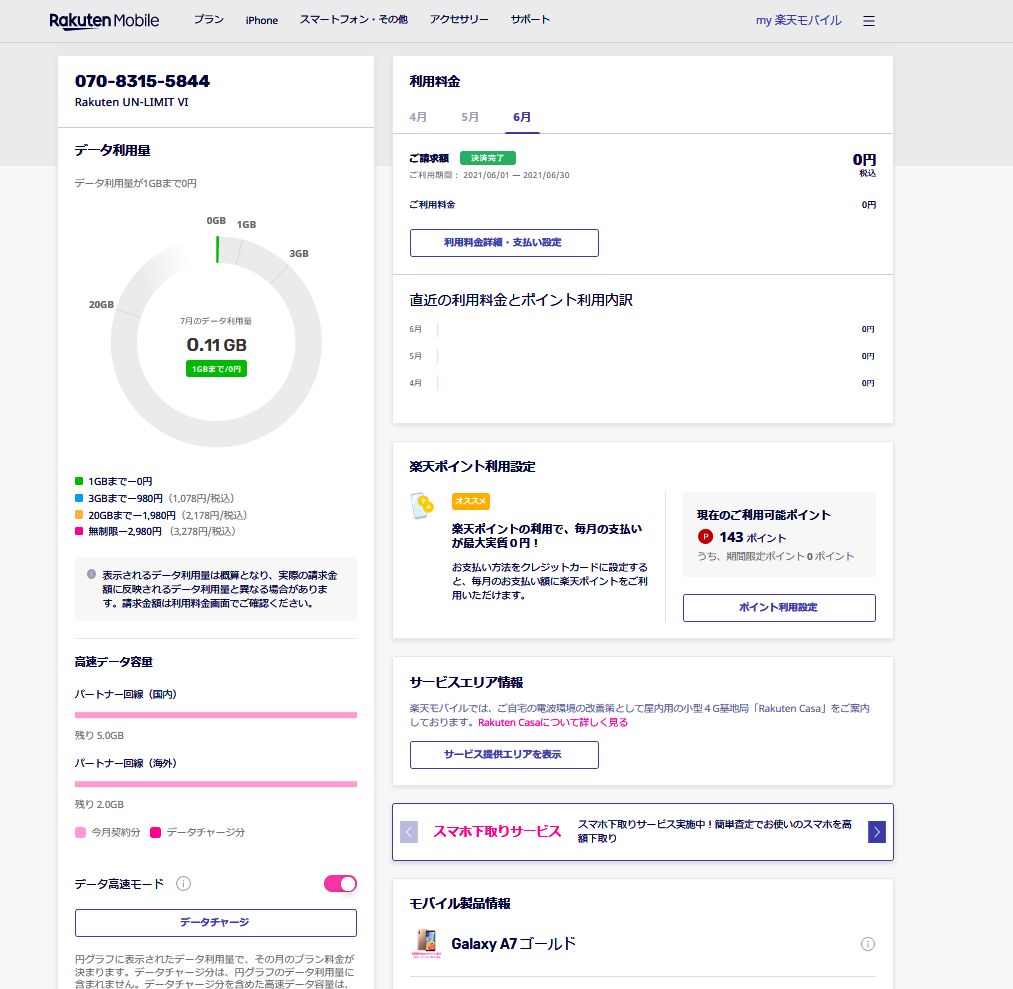Image resolution: width=1013 pixels, height=989 pixels.
Task: Go to next banner with right arrow
Action: (x=877, y=832)
